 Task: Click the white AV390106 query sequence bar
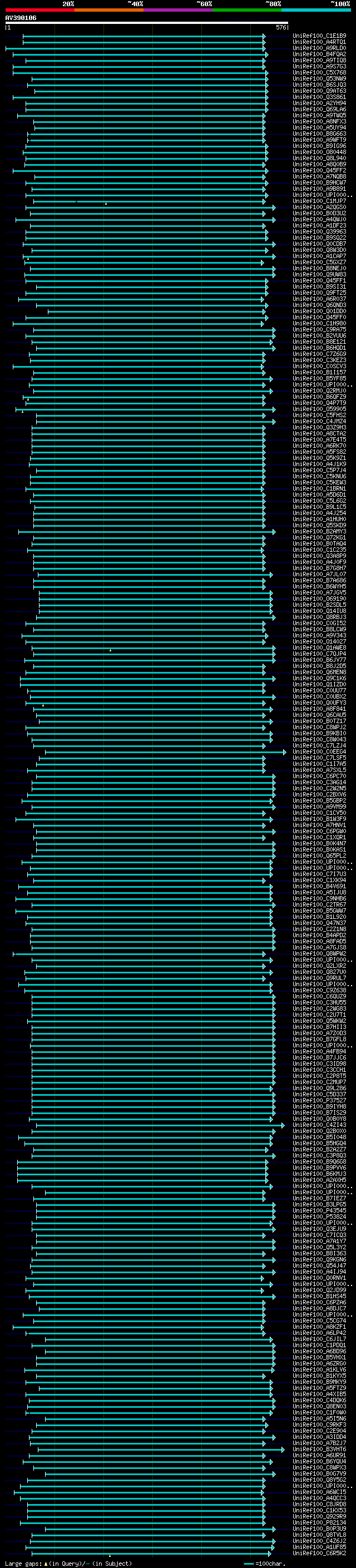point(147,23)
